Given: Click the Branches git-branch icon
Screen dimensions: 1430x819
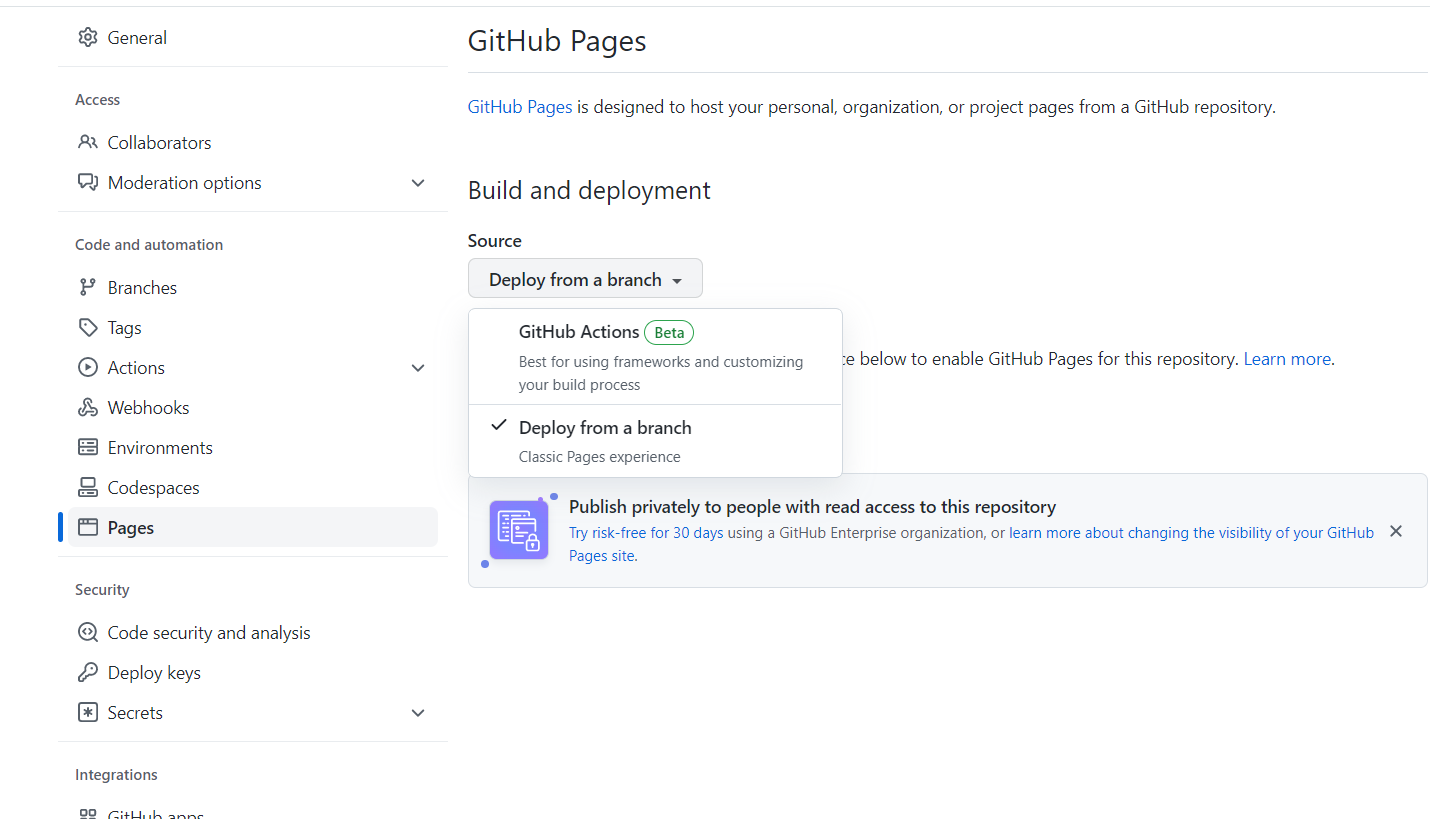Looking at the screenshot, I should (x=88, y=288).
